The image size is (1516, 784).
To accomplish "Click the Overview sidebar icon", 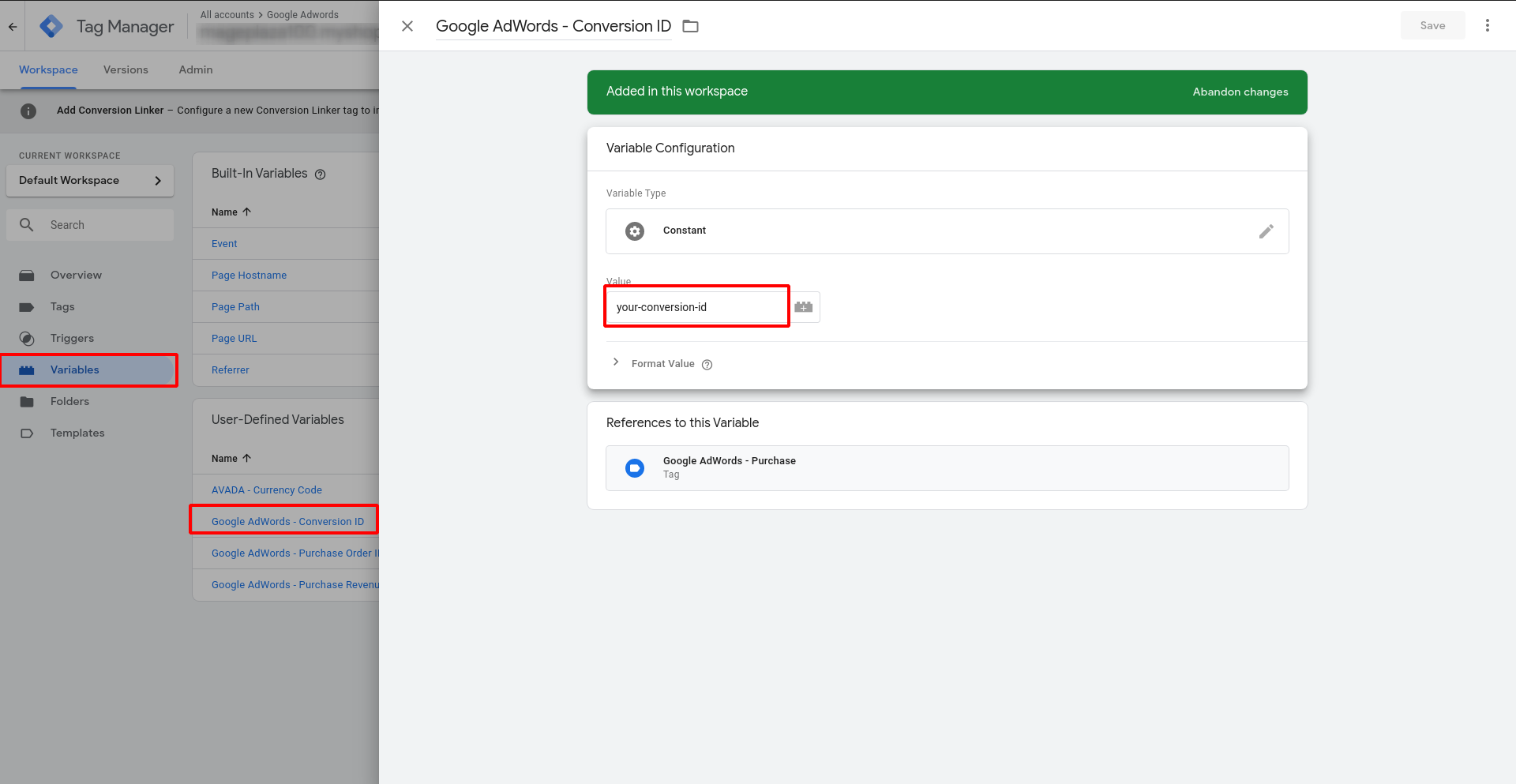I will (x=27, y=276).
